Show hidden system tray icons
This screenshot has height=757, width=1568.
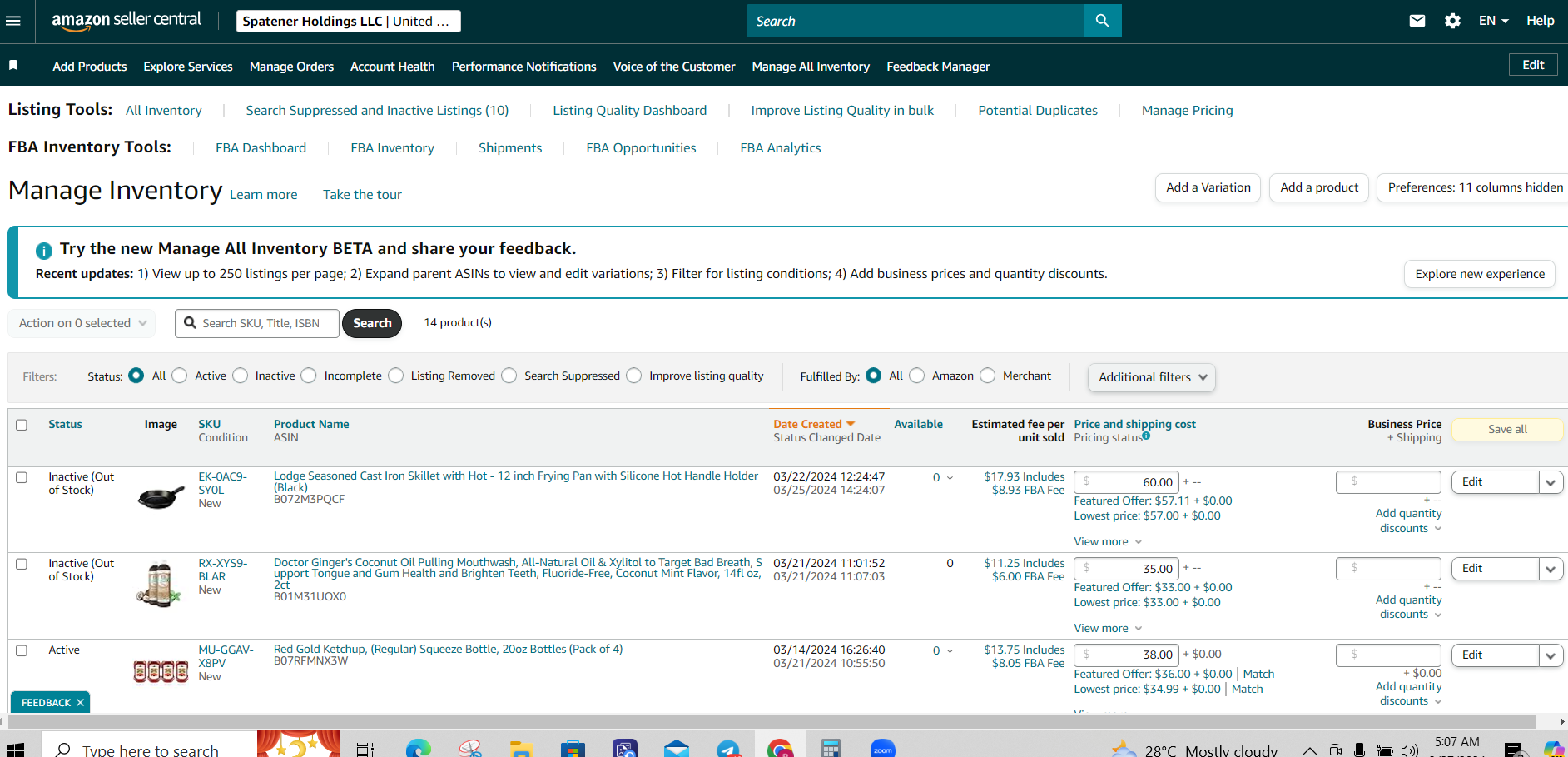pyautogui.click(x=1309, y=750)
